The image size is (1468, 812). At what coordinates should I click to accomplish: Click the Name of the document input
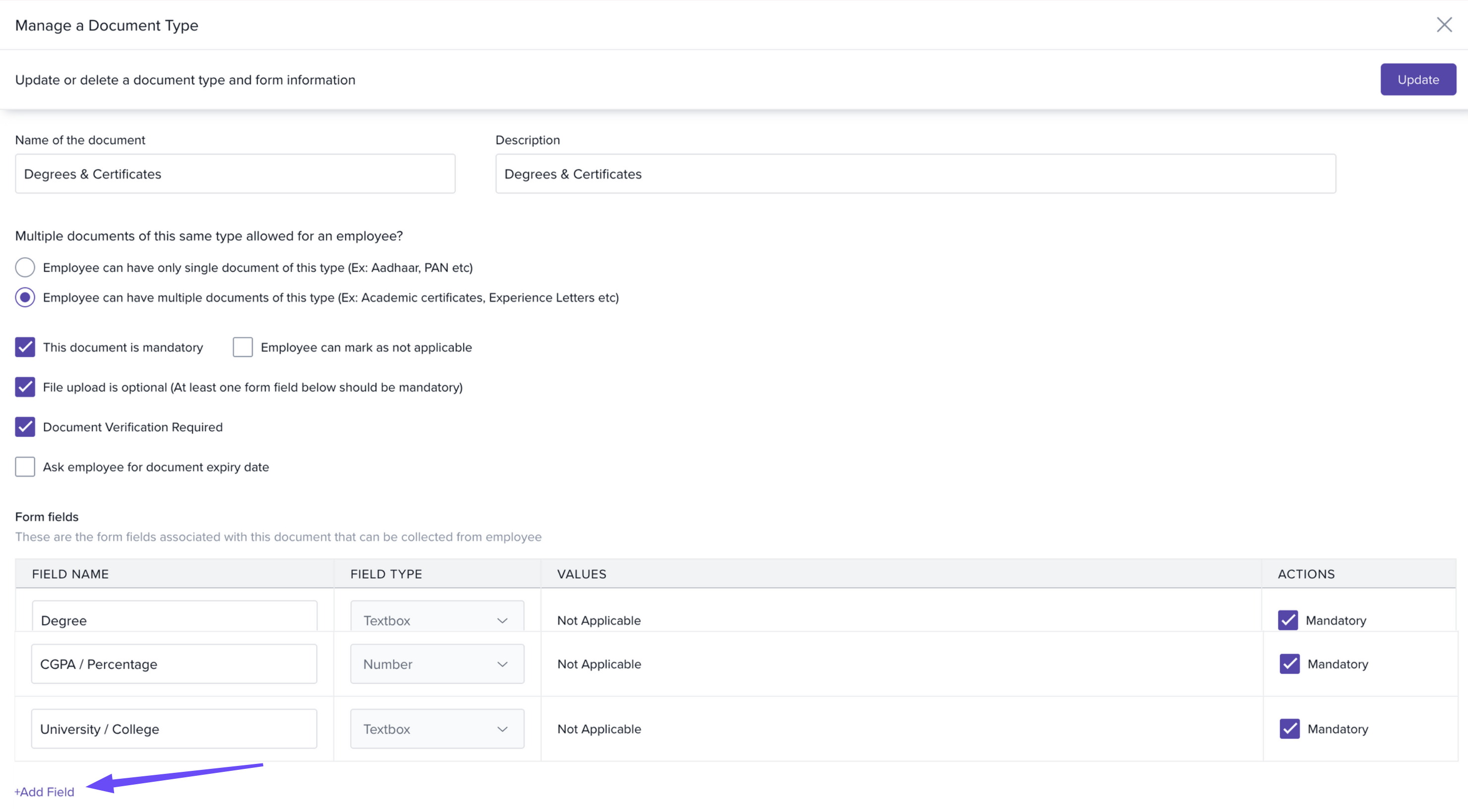click(235, 174)
